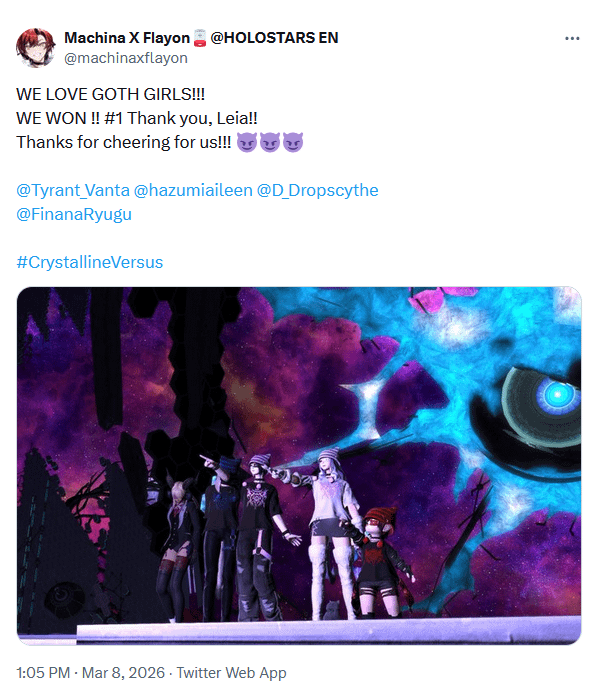598x698 pixels.
Task: Click the tweet text WE LOVE GOTH GIRLS
Action: tap(110, 94)
